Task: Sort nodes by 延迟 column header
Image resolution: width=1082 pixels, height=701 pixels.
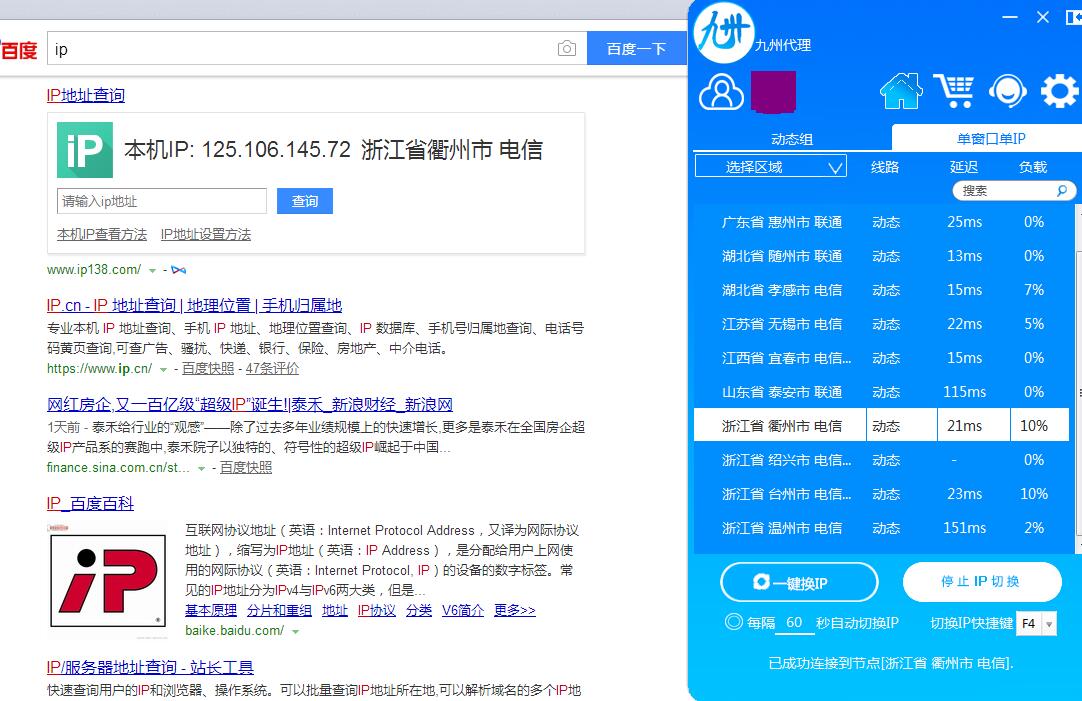Action: pos(963,167)
